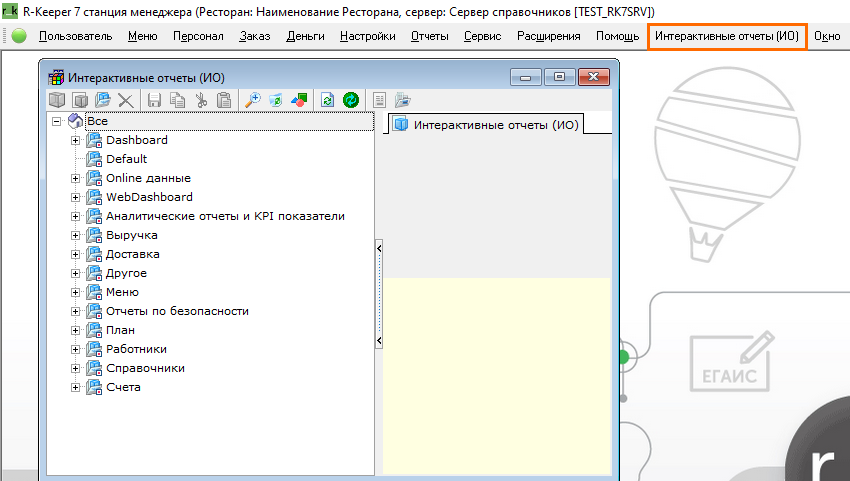This screenshot has width=850, height=481.
Task: Expand the Справочники tree node
Action: click(x=75, y=368)
